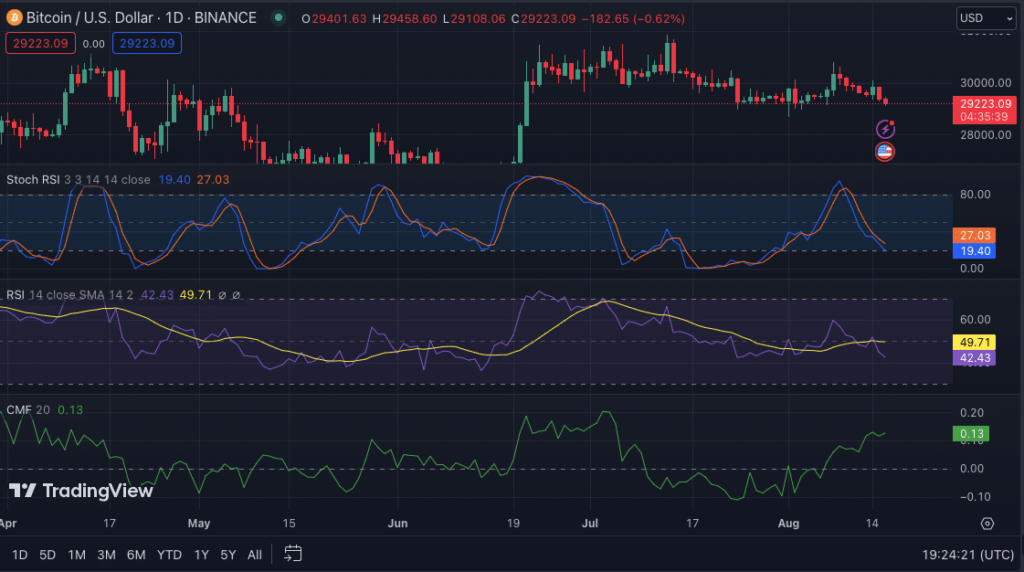The height and width of the screenshot is (572, 1024).
Task: Click the TradingView logo
Action: pyautogui.click(x=81, y=490)
